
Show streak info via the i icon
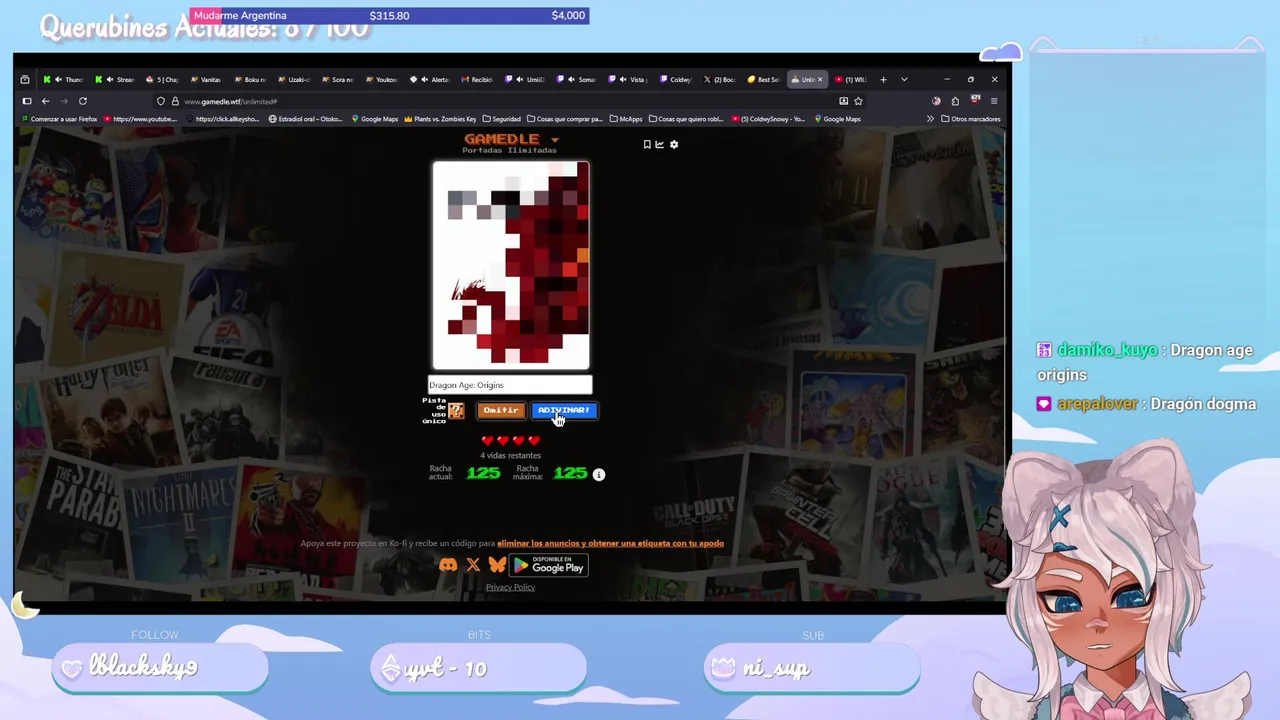[x=599, y=474]
